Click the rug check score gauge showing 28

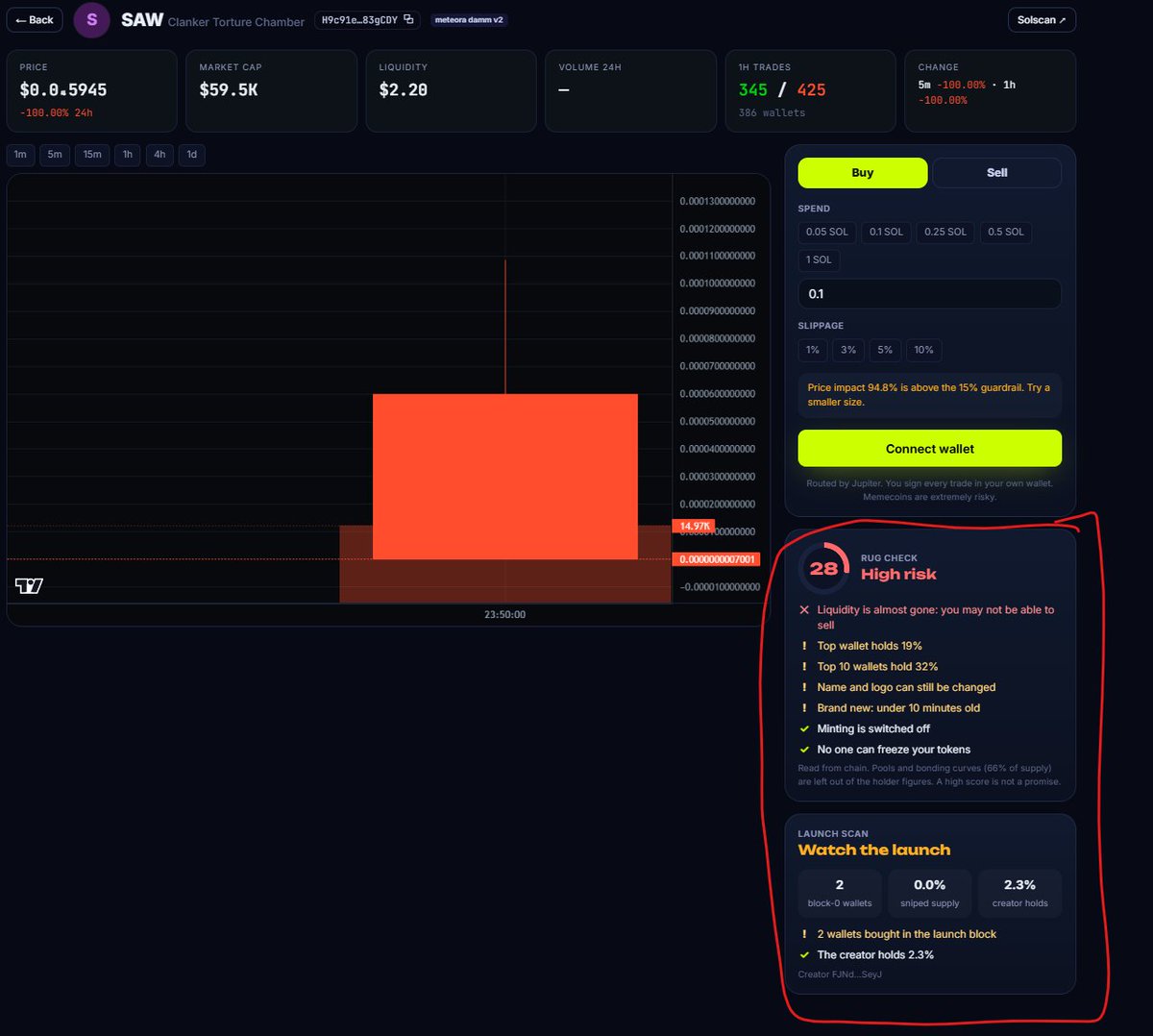tap(823, 568)
